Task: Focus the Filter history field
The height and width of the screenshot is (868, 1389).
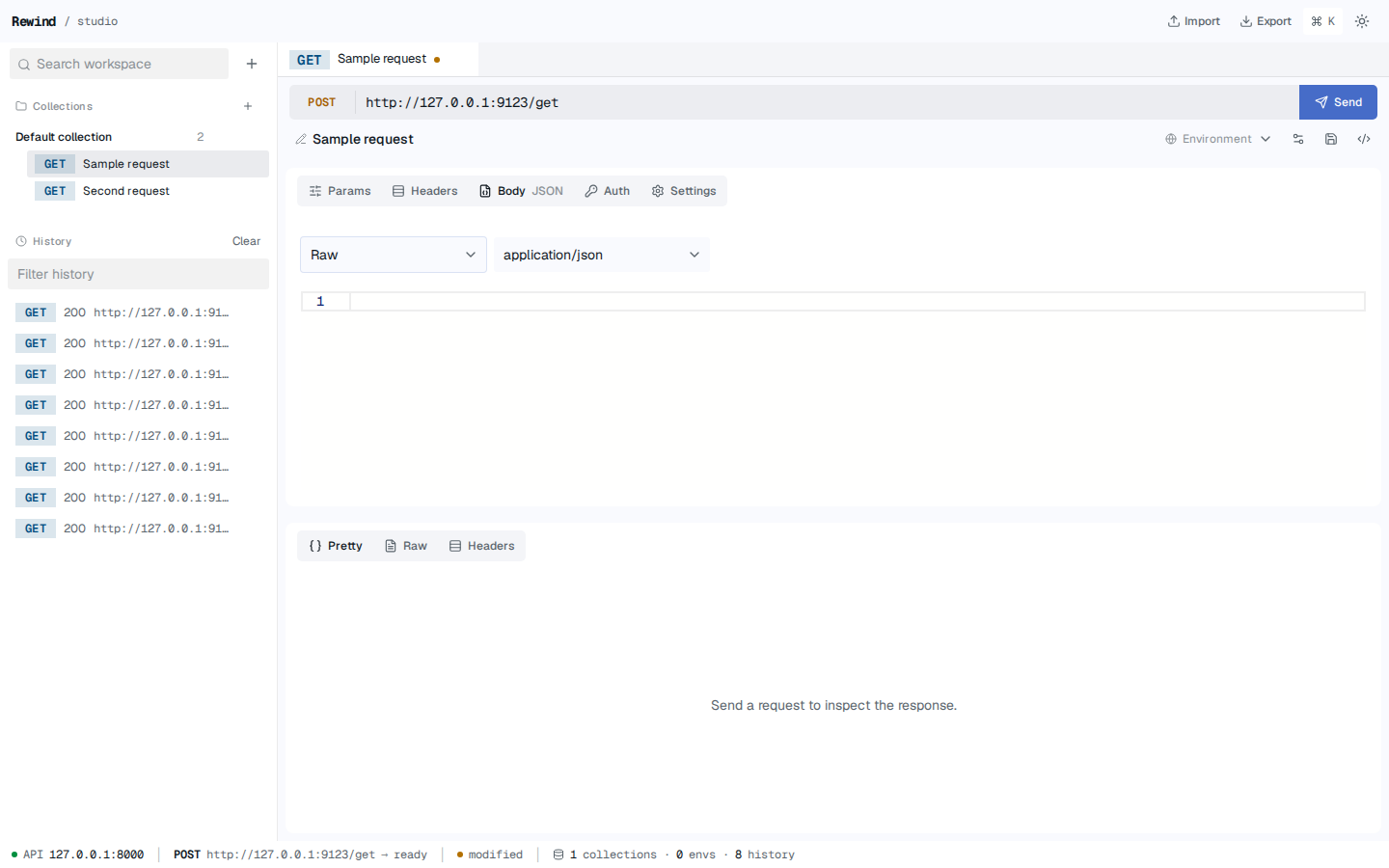Action: (x=138, y=274)
